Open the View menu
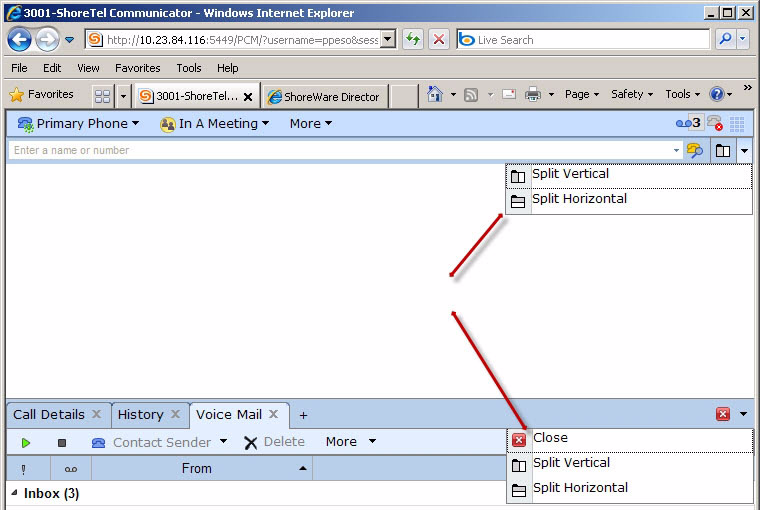 coord(88,68)
